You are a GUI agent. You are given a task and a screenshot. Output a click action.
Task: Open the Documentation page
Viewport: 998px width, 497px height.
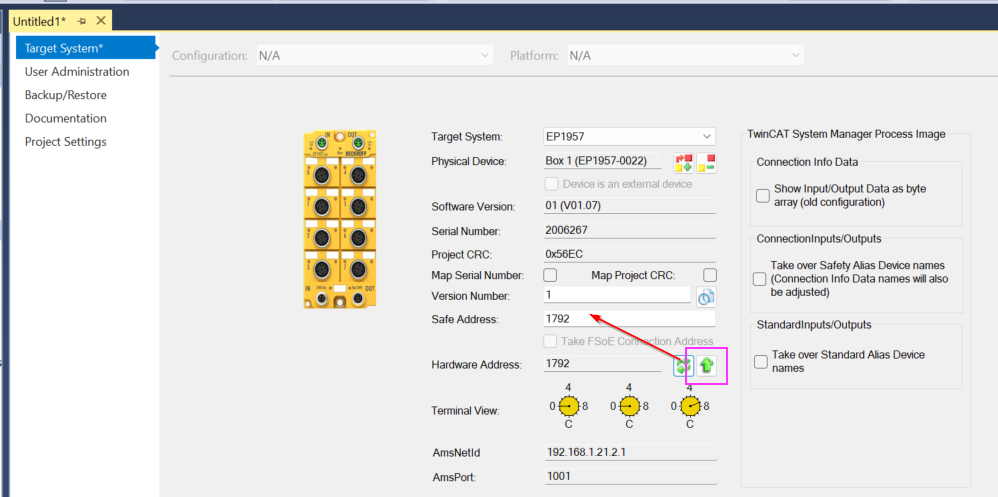[x=66, y=118]
